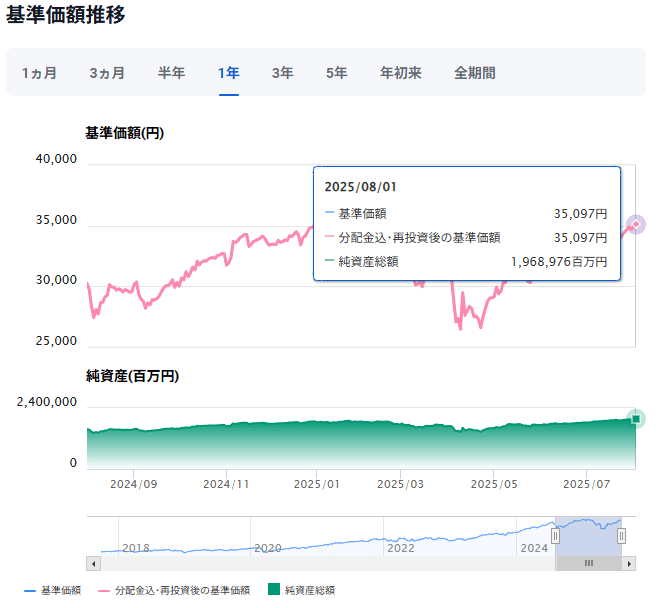Click the pink diamond price marker
Viewport: 663px width, 608px height.
coord(636,224)
